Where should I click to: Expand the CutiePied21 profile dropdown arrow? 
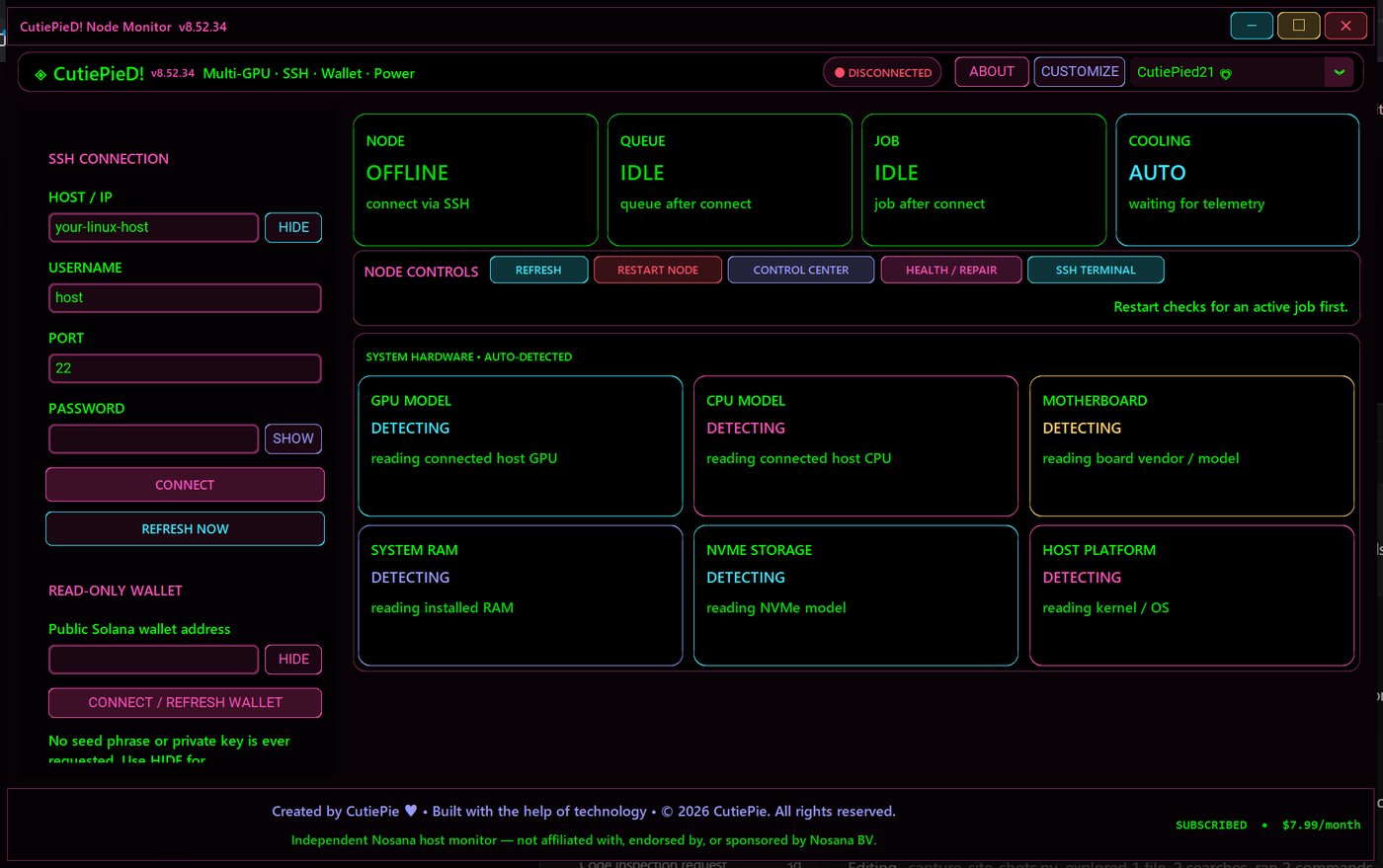1339,72
